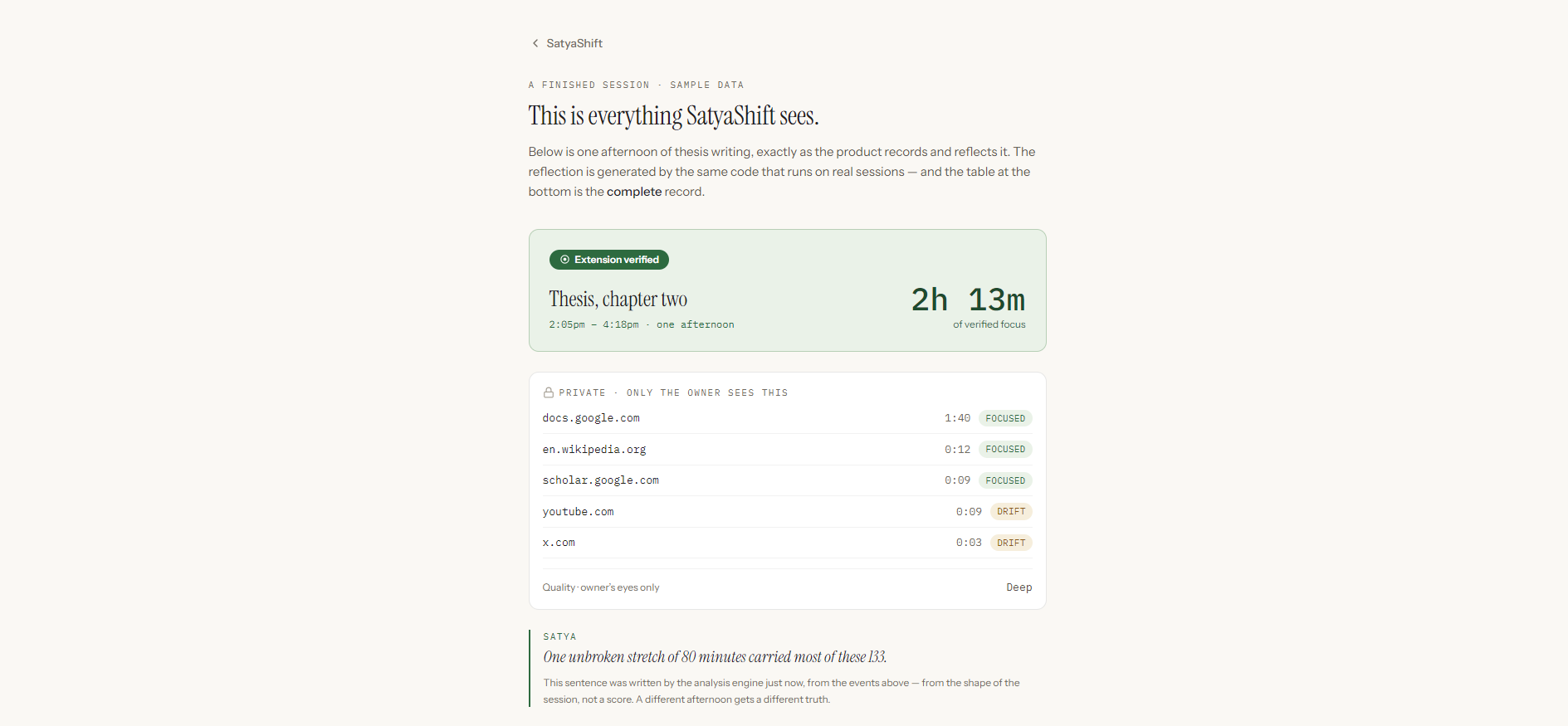The height and width of the screenshot is (726, 1568).
Task: Go back via SatyaShift link
Action: point(567,43)
